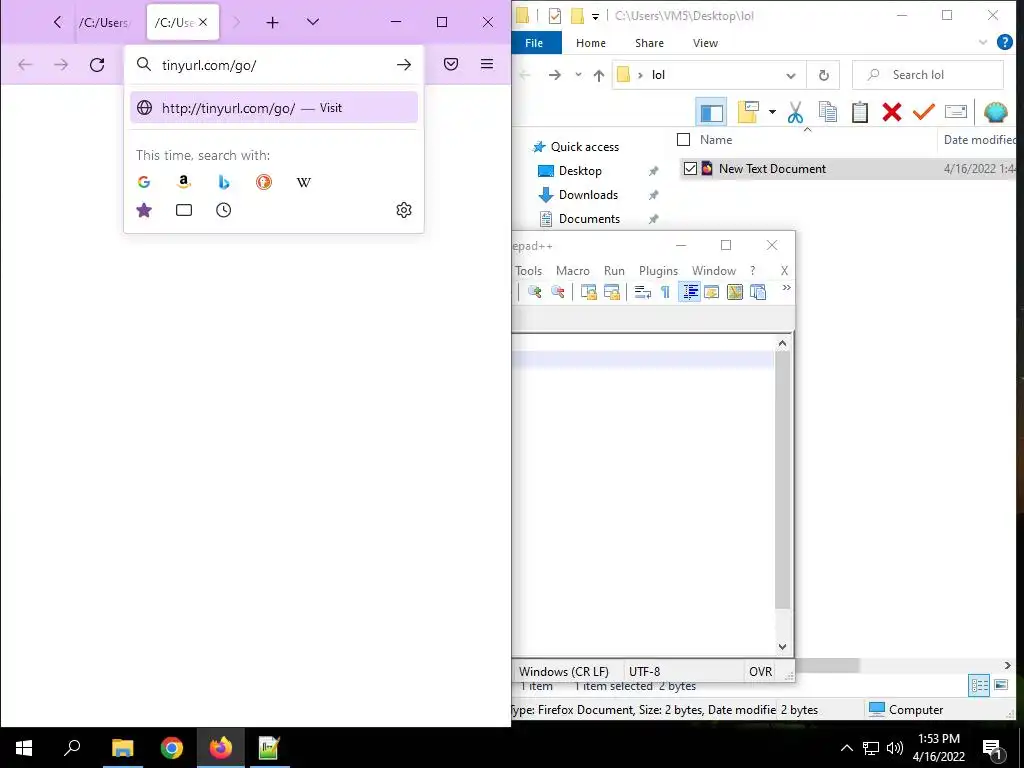
Task: Paste using clipboard icon in Explorer
Action: [859, 112]
